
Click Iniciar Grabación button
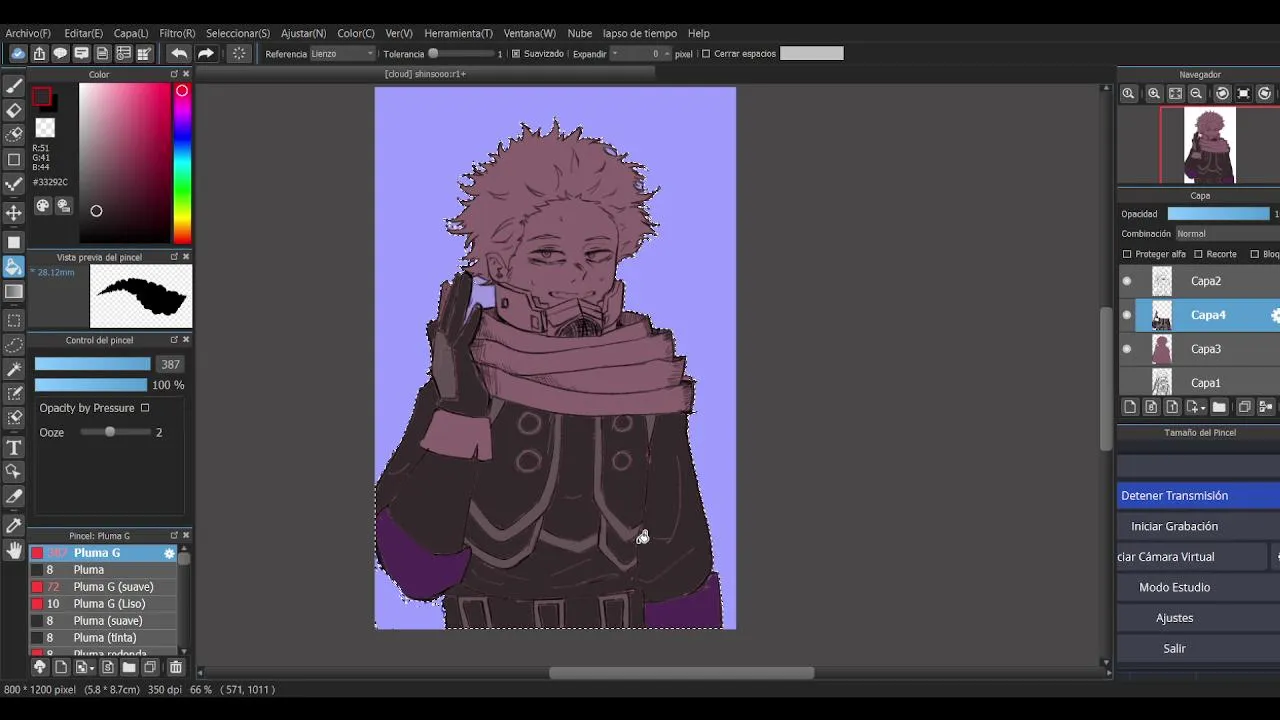(1198, 526)
